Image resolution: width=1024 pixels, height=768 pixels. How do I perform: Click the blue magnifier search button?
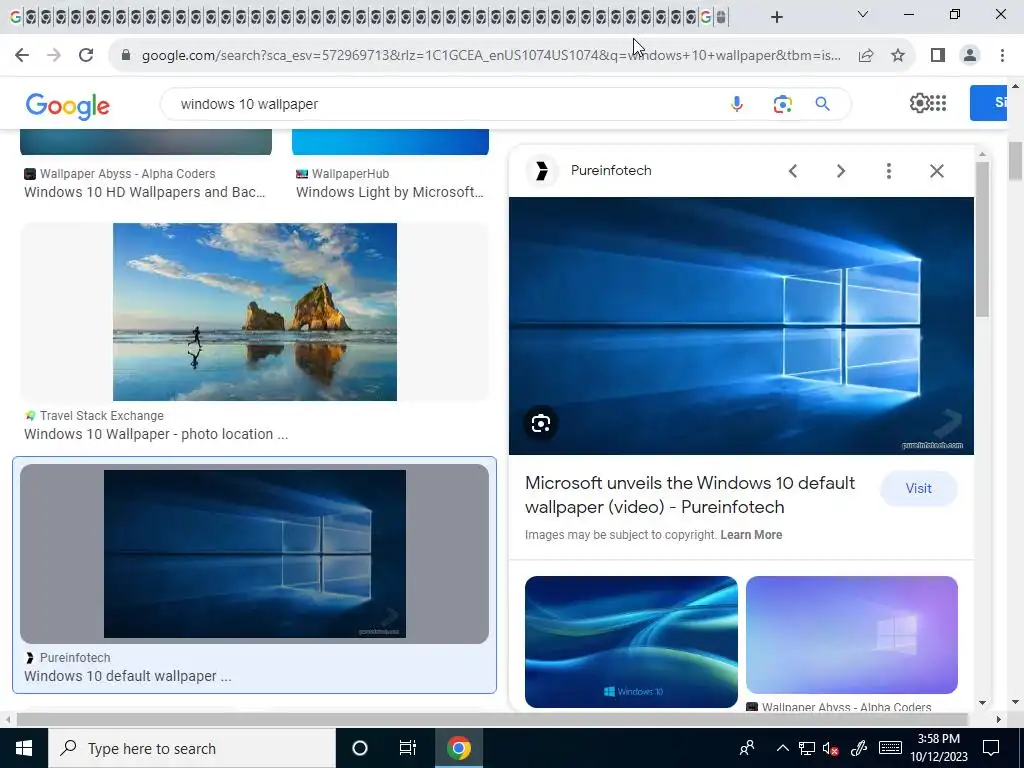tap(823, 104)
